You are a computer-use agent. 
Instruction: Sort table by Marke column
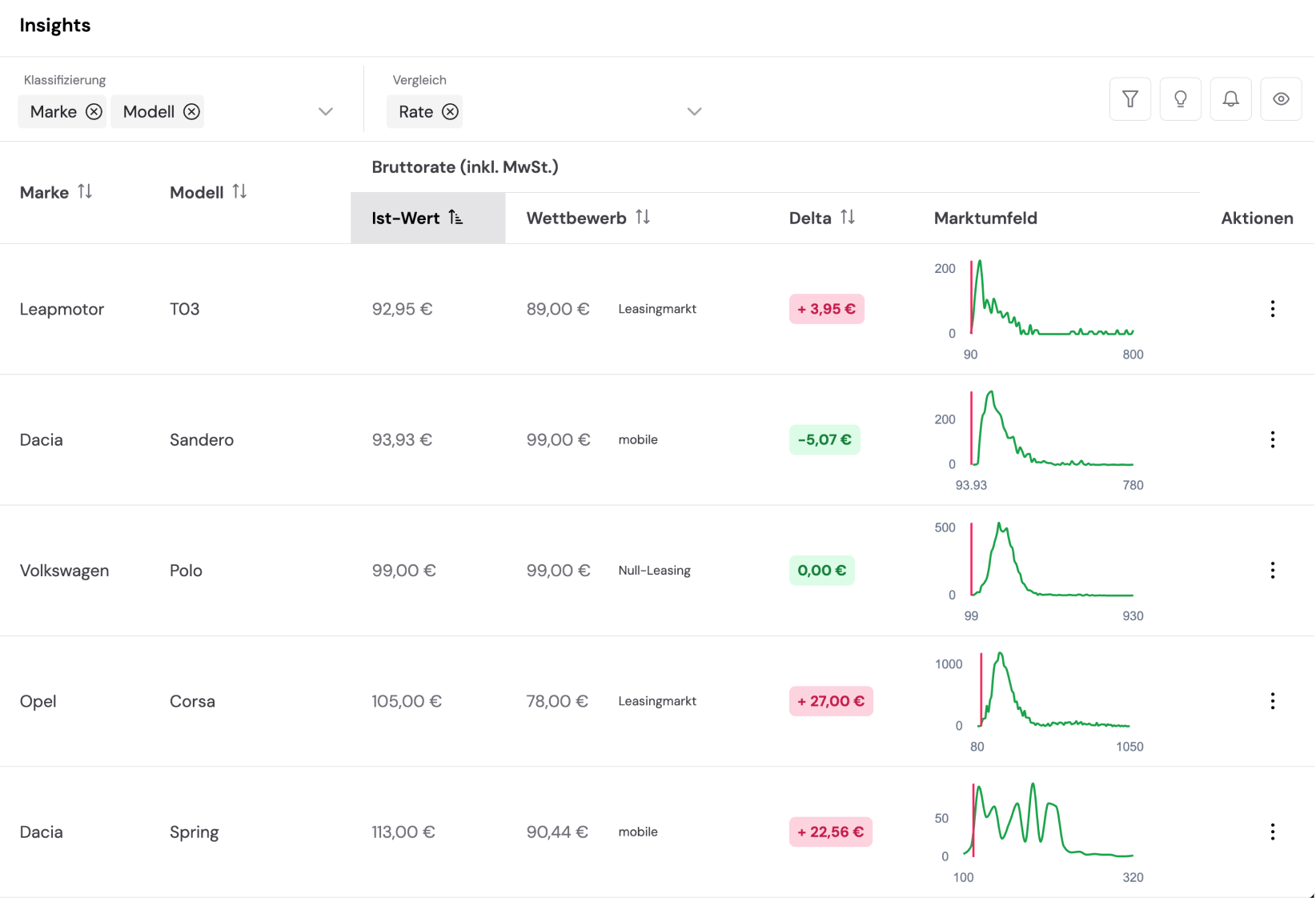(85, 192)
